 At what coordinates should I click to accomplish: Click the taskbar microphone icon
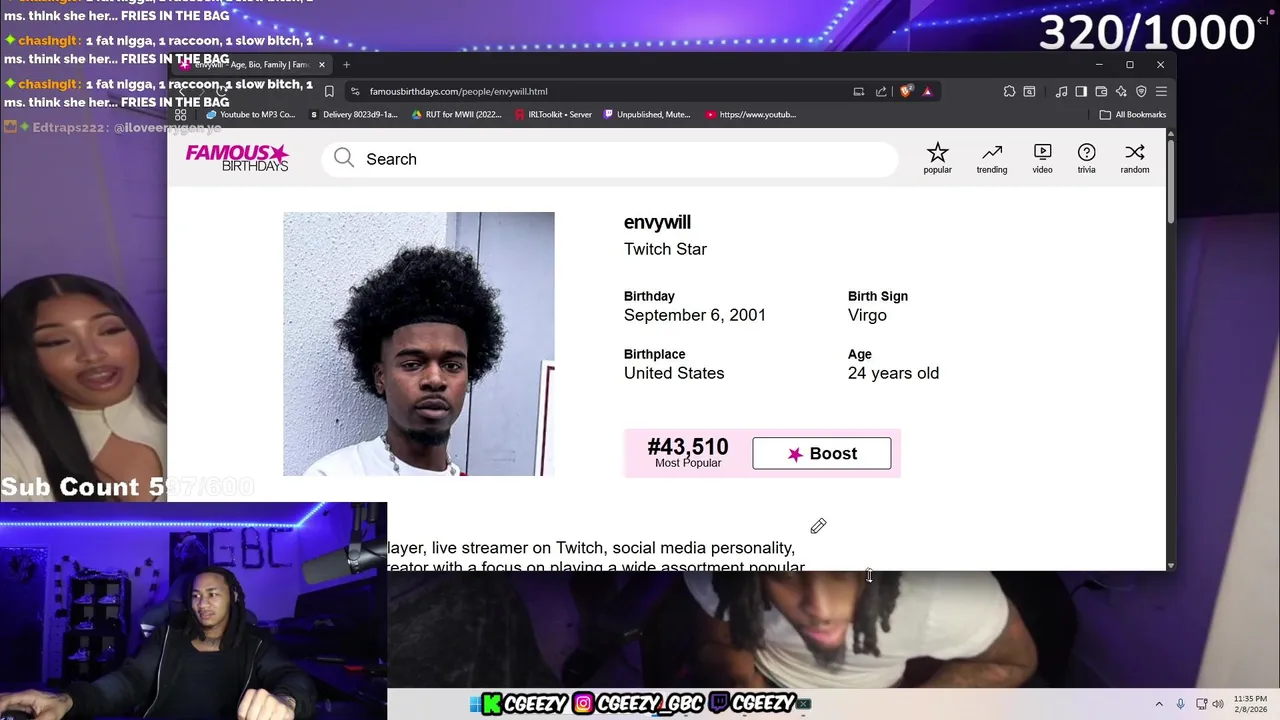point(1181,704)
